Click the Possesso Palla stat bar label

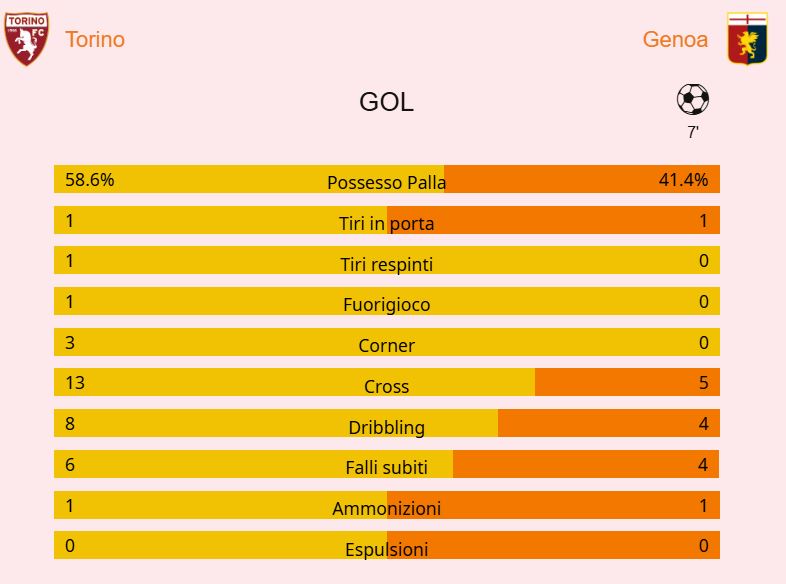tap(386, 182)
